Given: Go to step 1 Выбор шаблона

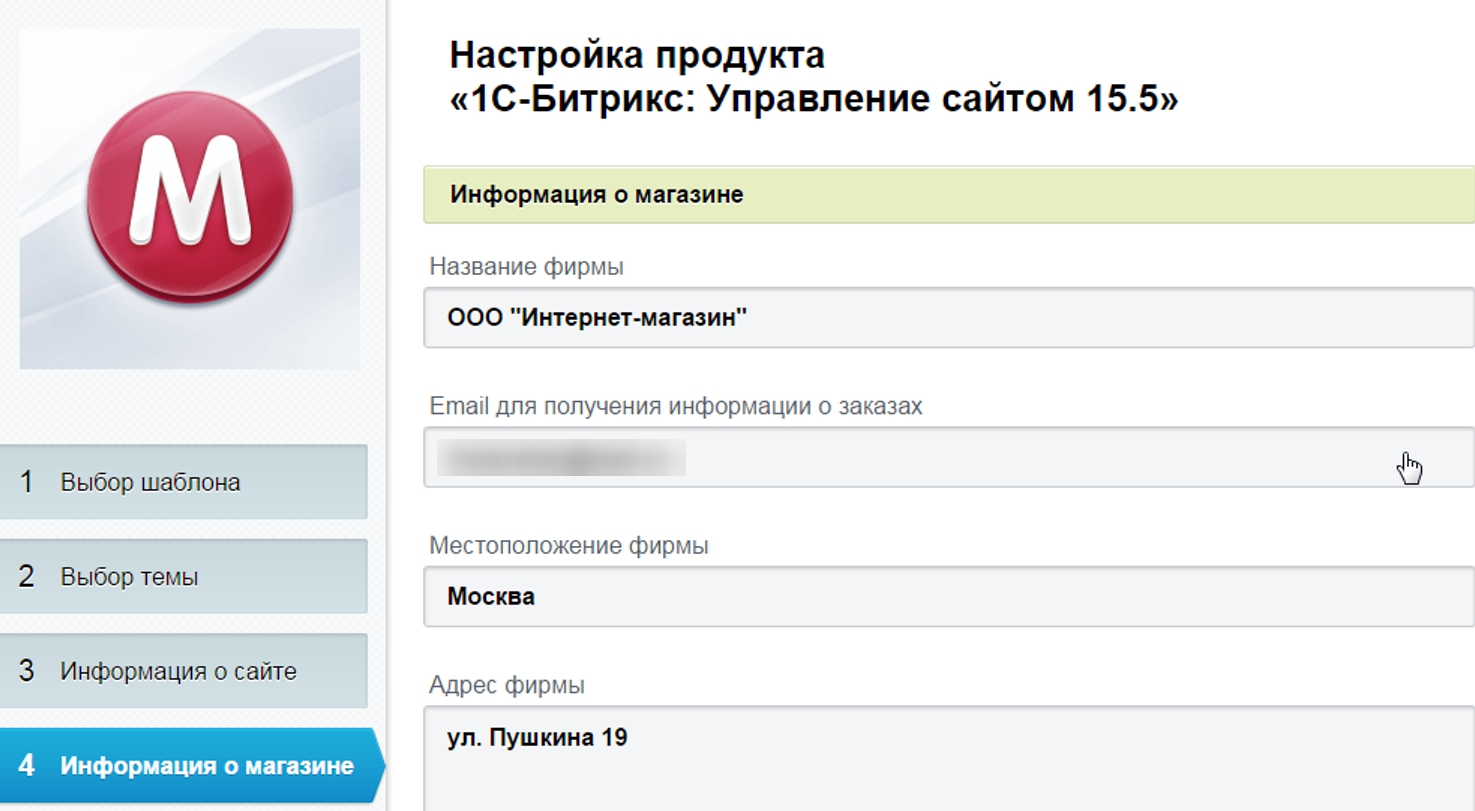Looking at the screenshot, I should [x=183, y=482].
